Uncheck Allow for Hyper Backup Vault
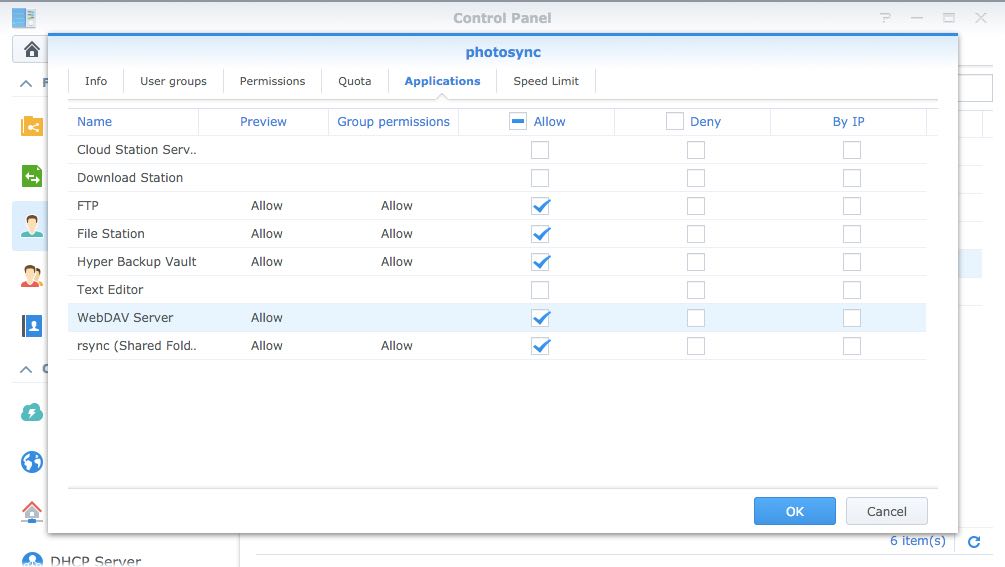This screenshot has width=1005, height=567. coord(540,262)
